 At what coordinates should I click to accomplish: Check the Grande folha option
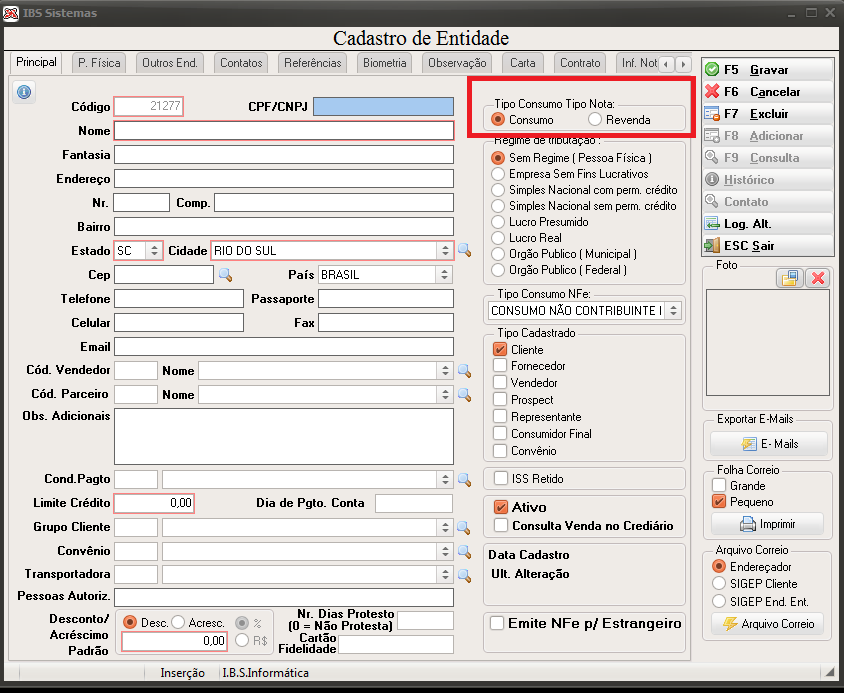coord(719,486)
